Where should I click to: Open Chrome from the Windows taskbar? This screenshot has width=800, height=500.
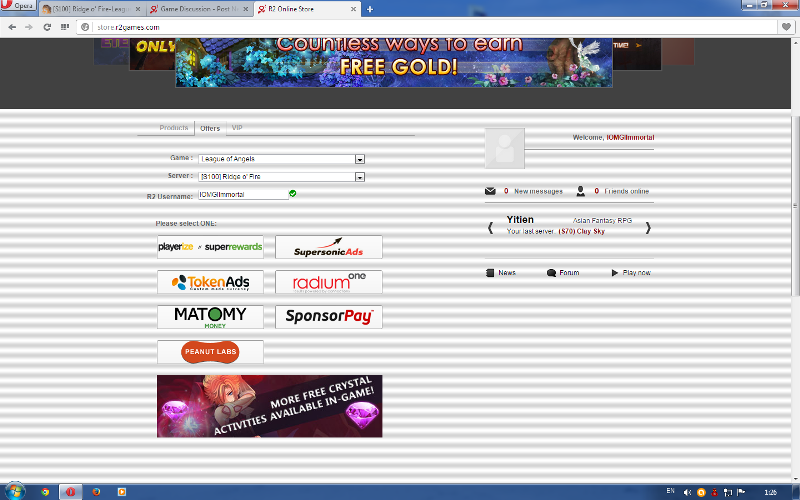point(45,492)
